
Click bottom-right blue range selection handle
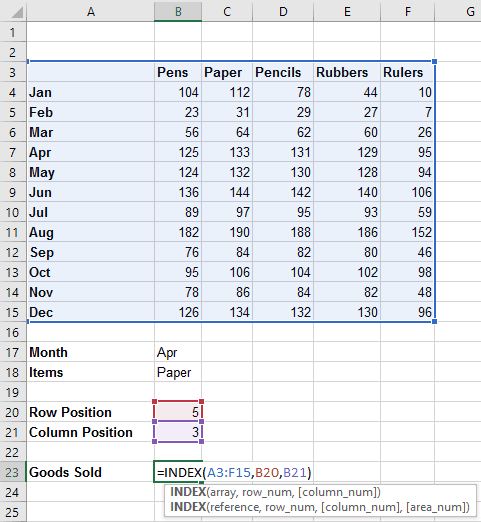click(434, 321)
